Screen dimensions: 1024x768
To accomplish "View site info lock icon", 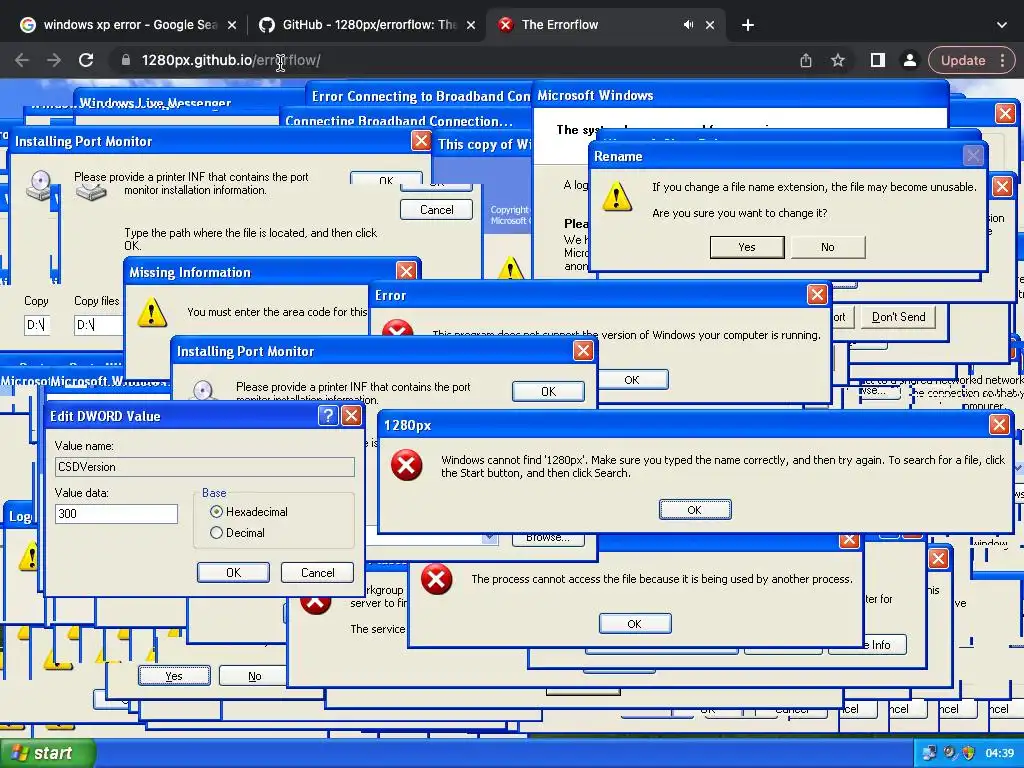I will click(x=125, y=60).
